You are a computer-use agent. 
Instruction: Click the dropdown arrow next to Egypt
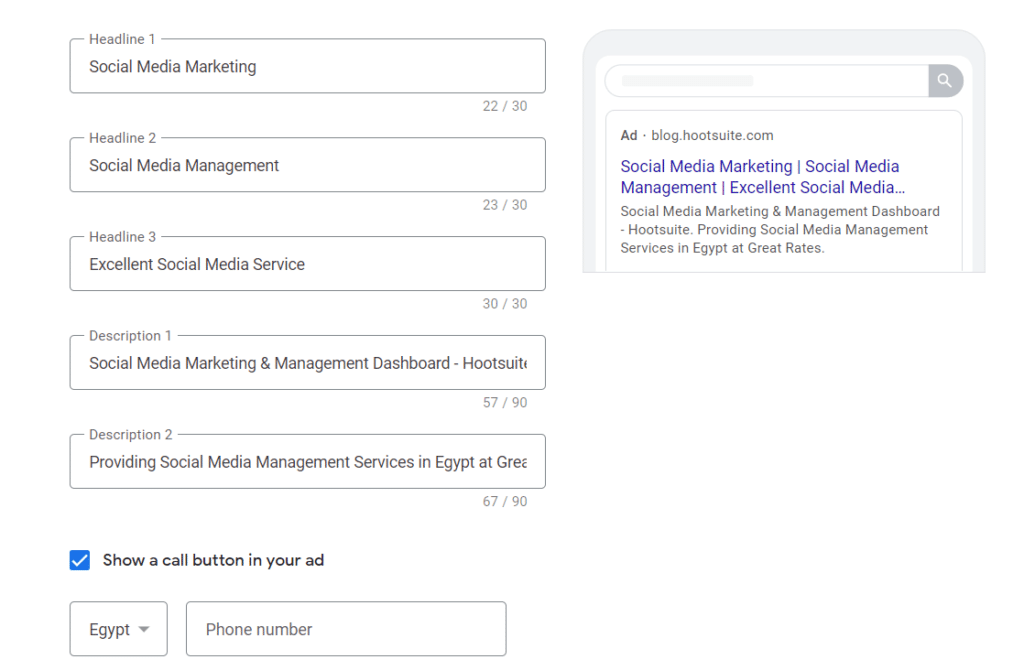click(x=144, y=630)
